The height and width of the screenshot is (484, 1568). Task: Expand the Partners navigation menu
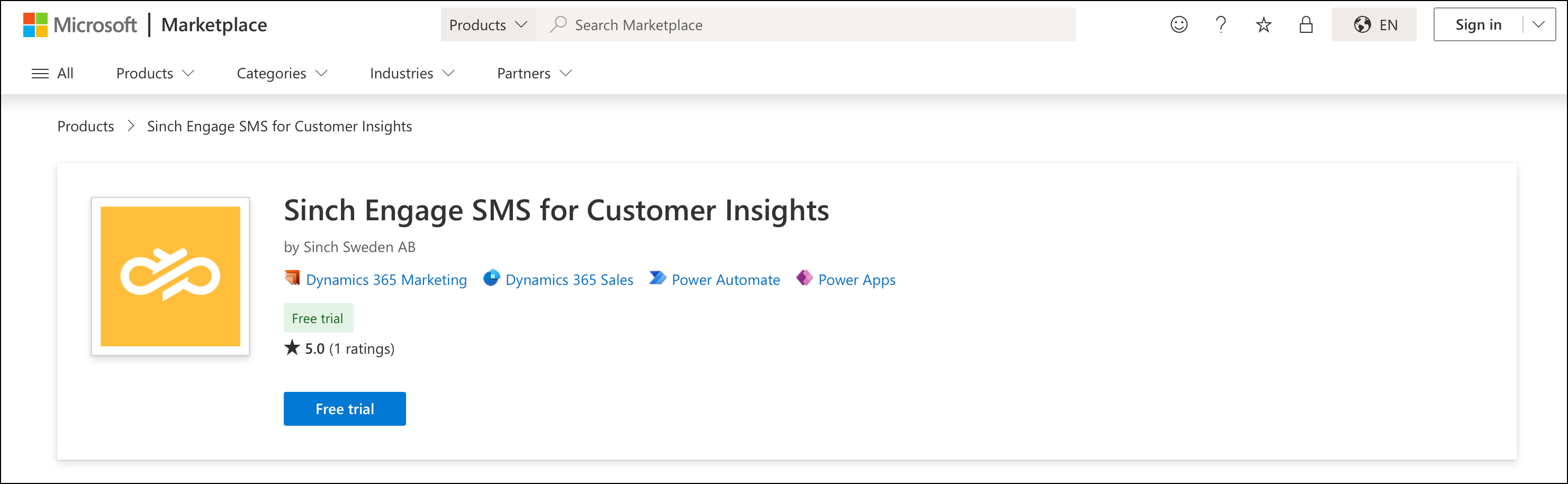[535, 74]
